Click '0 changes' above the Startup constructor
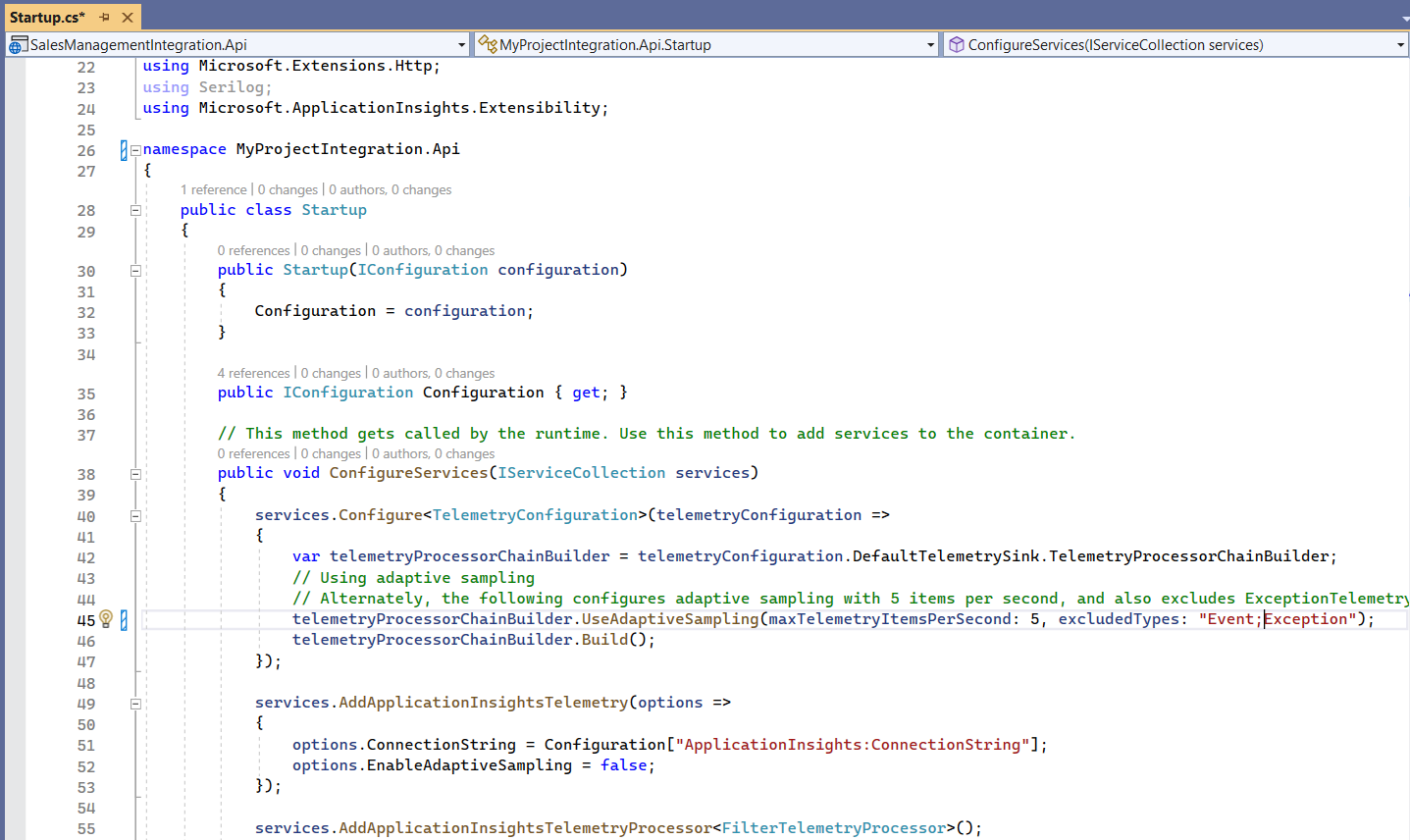This screenshot has width=1410, height=840. pos(331,250)
